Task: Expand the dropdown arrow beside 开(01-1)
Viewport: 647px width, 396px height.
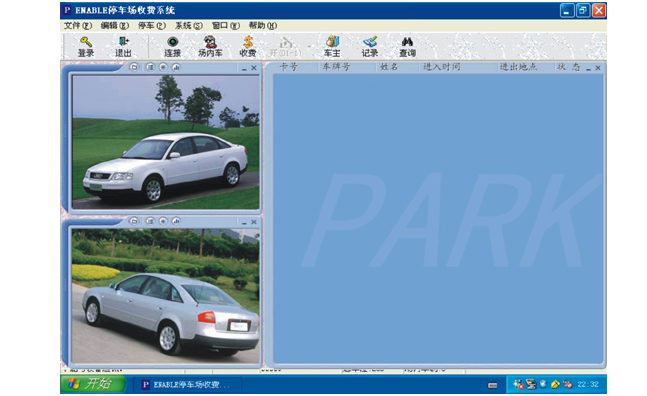Action: [309, 46]
